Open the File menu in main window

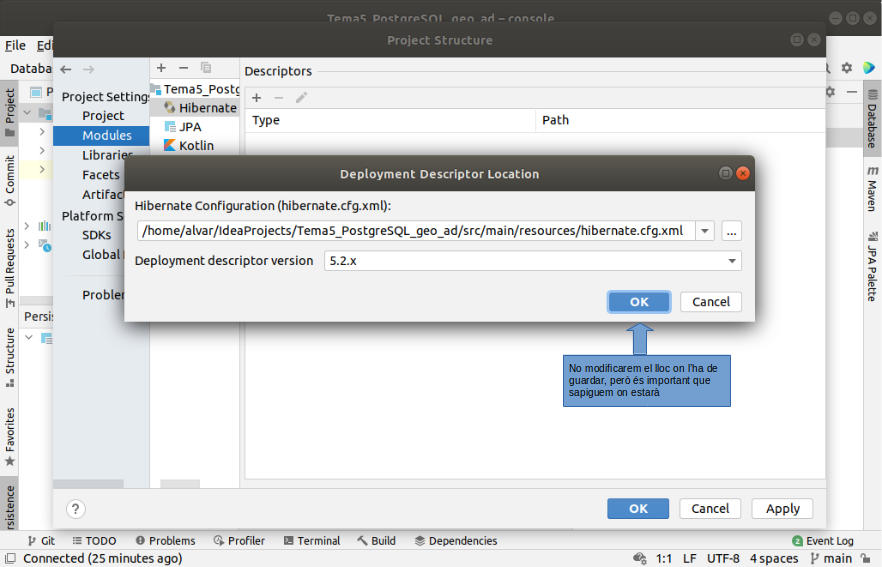(x=15, y=46)
